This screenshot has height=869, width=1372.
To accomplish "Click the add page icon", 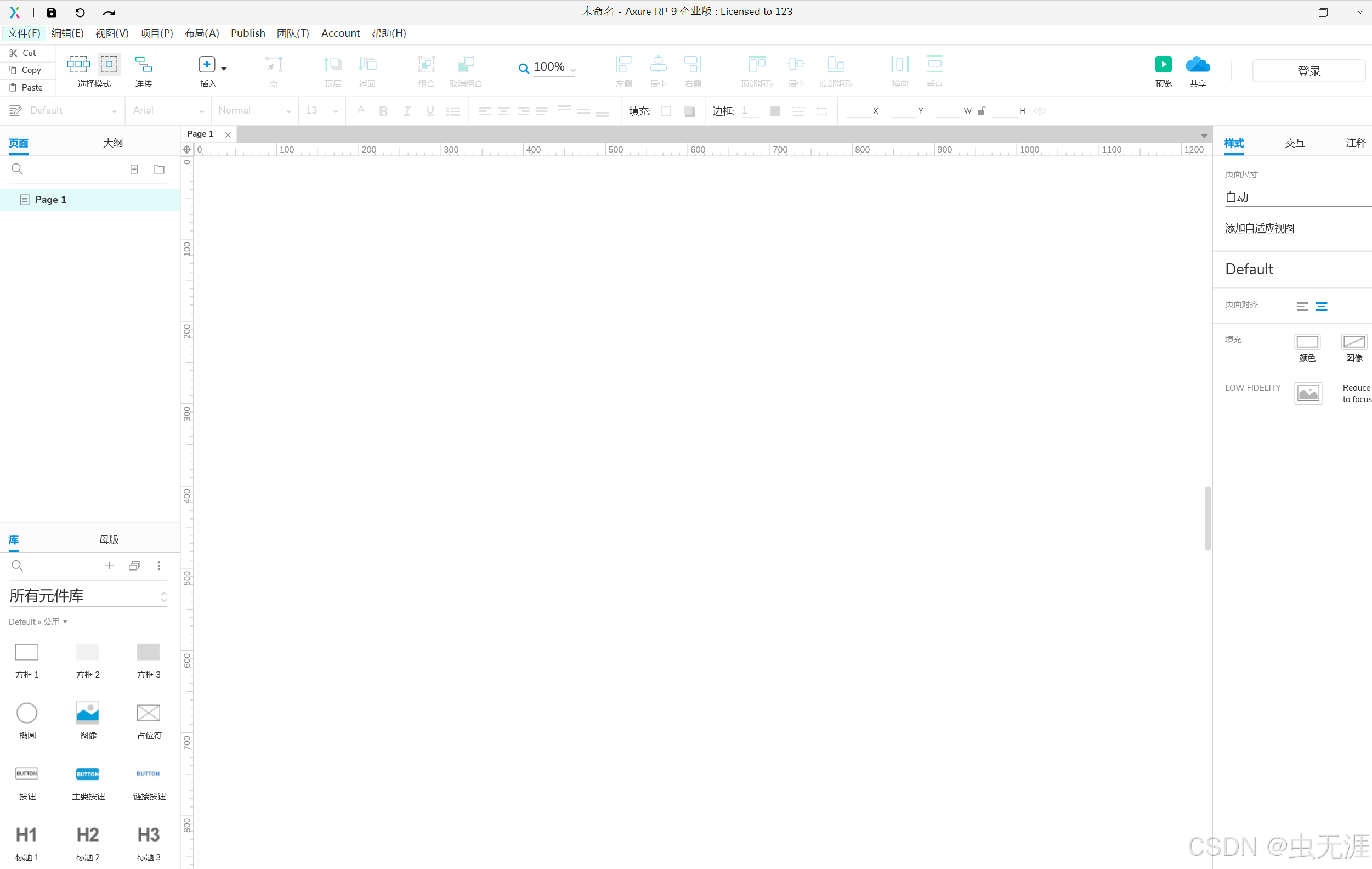I will [x=134, y=169].
